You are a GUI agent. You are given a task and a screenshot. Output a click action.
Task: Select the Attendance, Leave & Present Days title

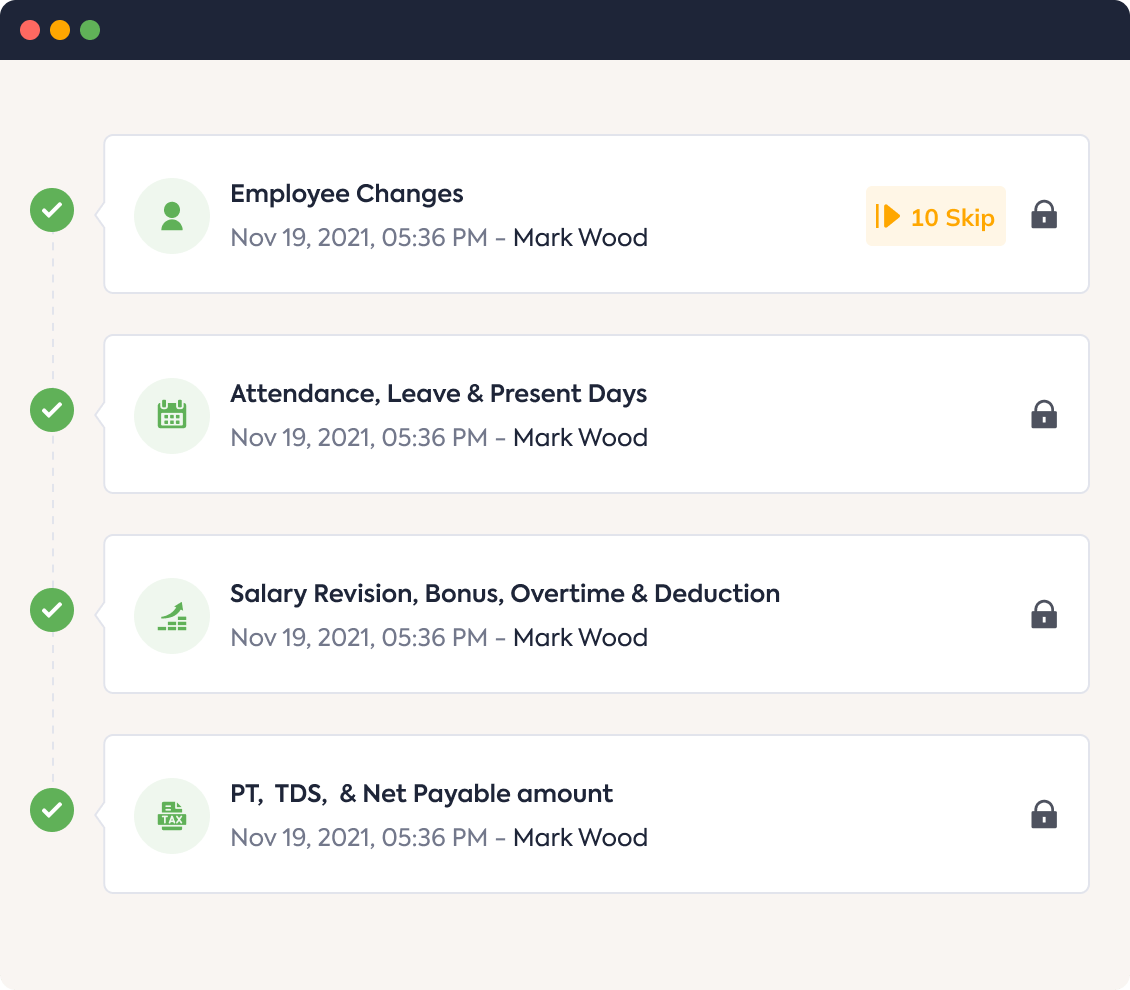point(439,394)
